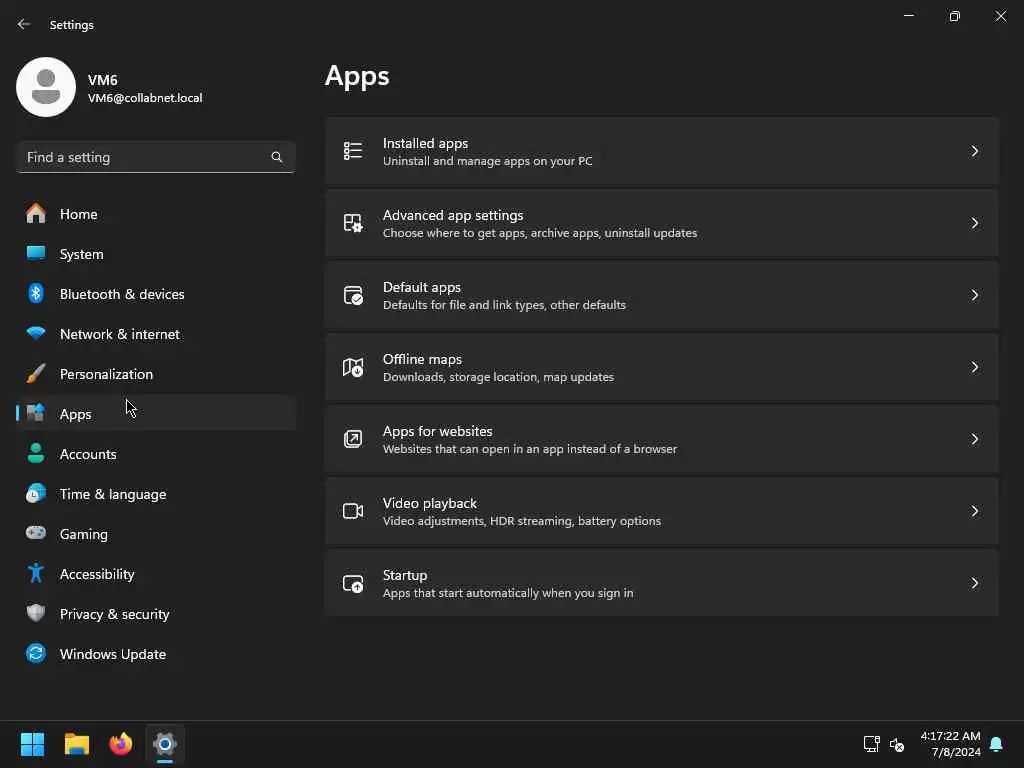Click the Installed apps list icon
The image size is (1024, 768).
pyautogui.click(x=353, y=151)
